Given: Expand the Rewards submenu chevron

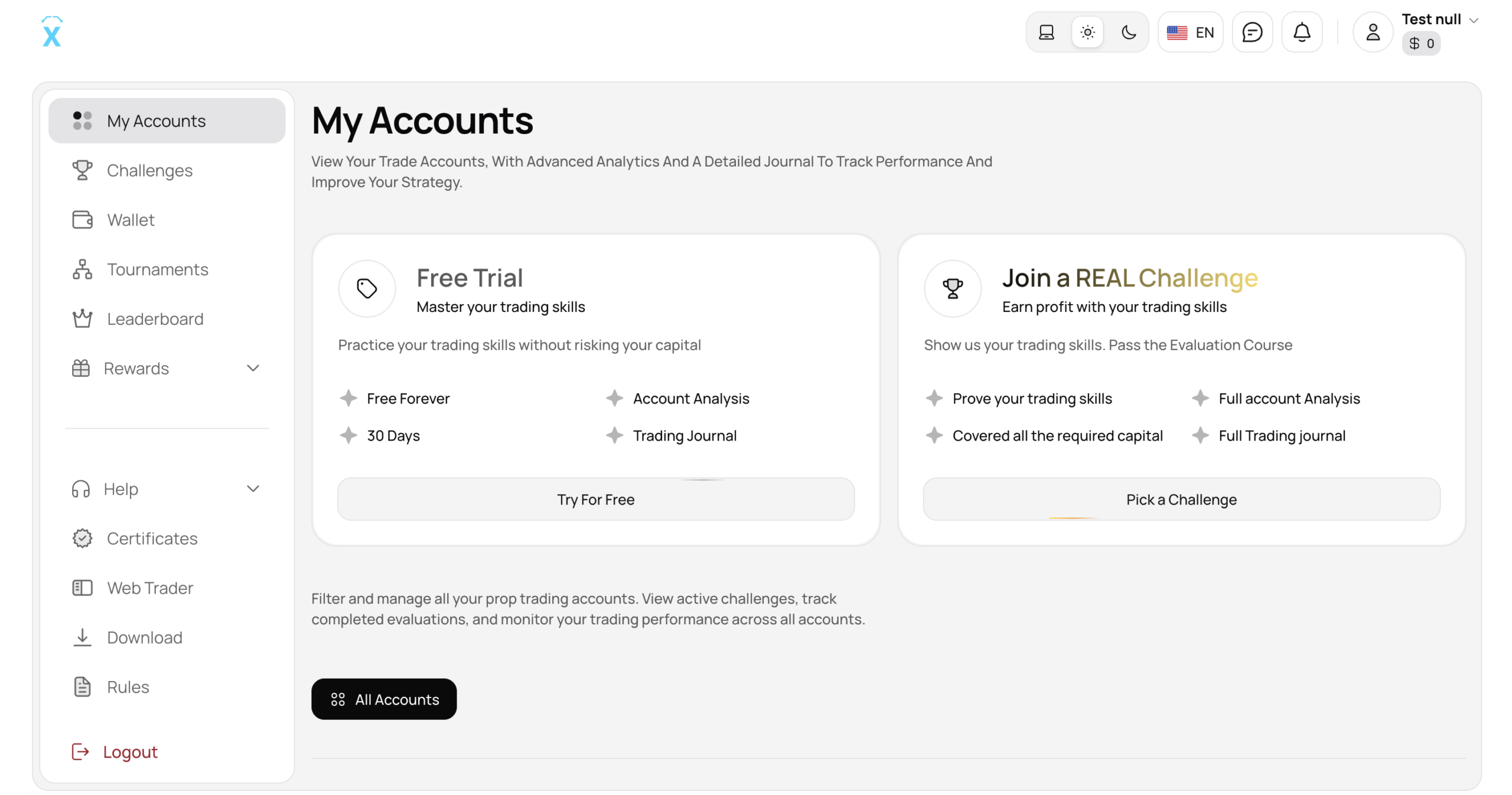Looking at the screenshot, I should 253,369.
